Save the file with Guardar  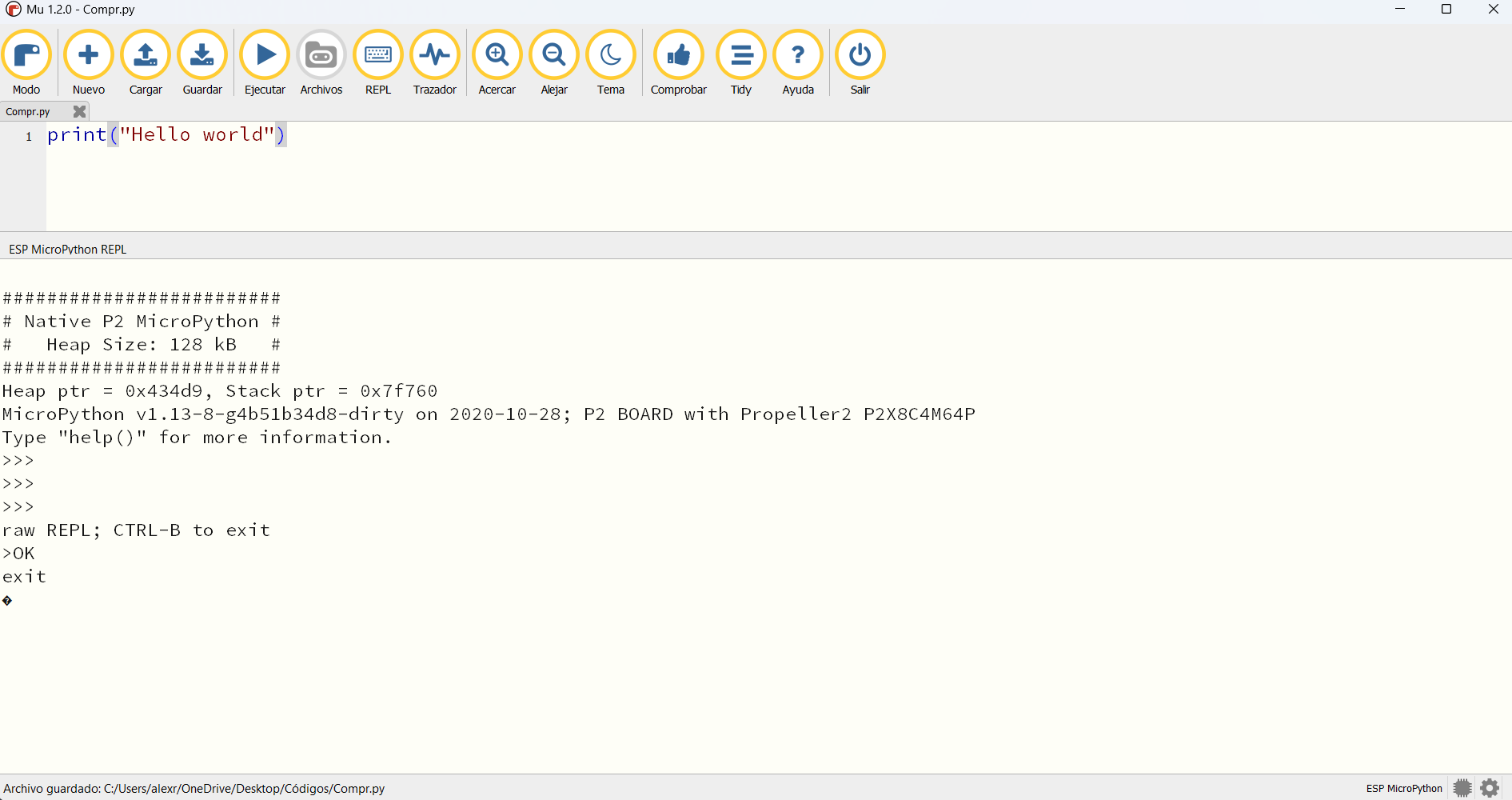[202, 62]
